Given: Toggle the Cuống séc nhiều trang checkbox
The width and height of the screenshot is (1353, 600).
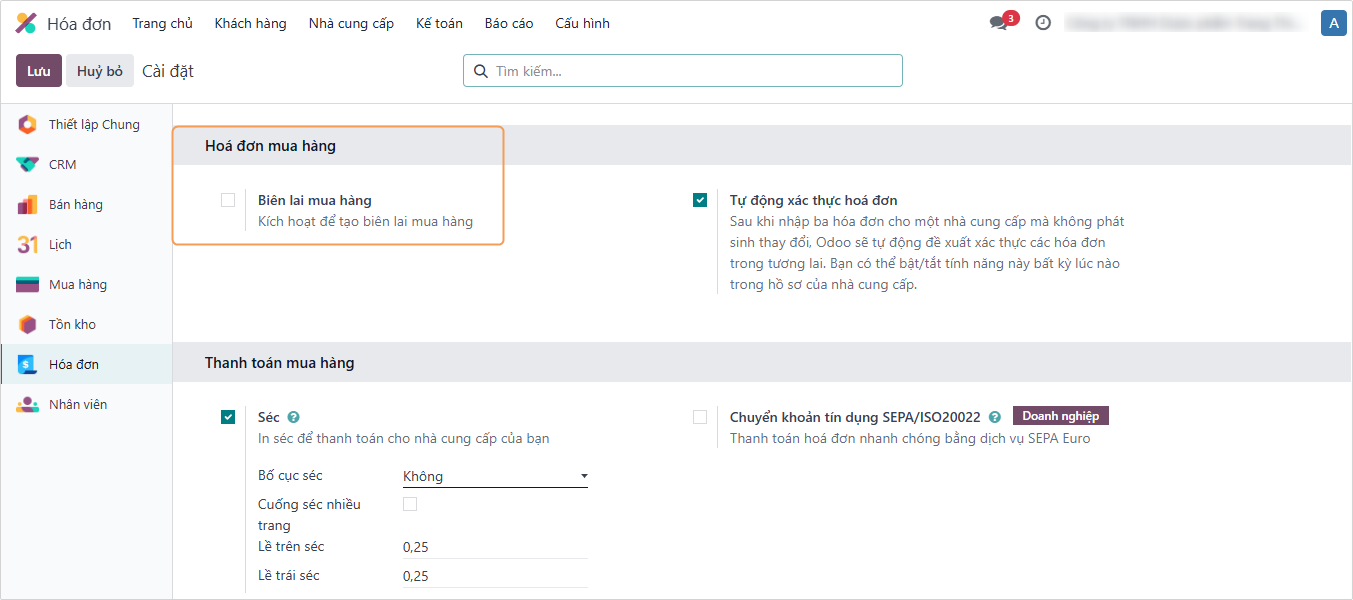Looking at the screenshot, I should coord(410,504).
